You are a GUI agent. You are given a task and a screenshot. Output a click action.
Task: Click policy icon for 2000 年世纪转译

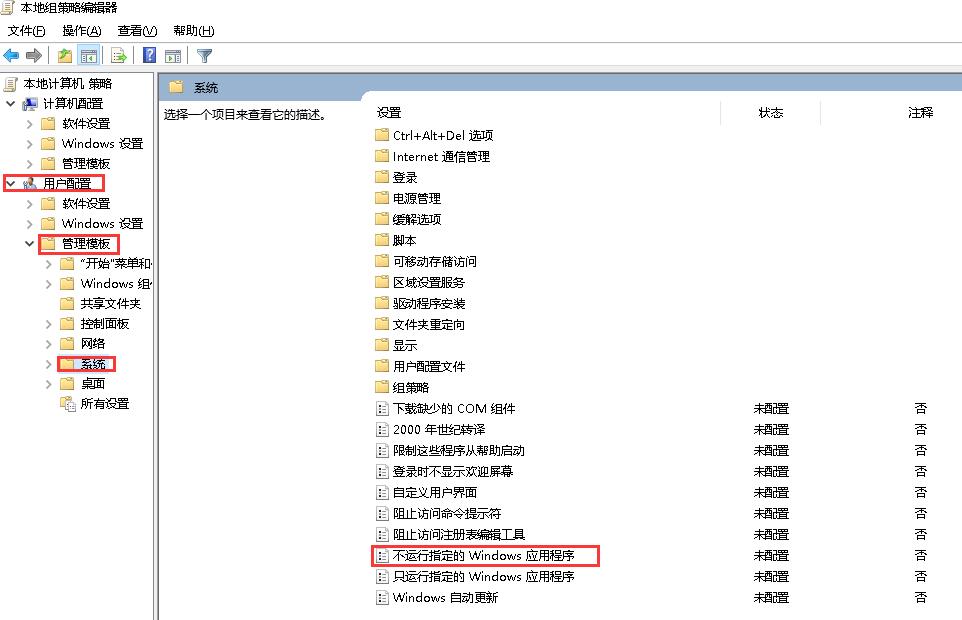click(382, 429)
